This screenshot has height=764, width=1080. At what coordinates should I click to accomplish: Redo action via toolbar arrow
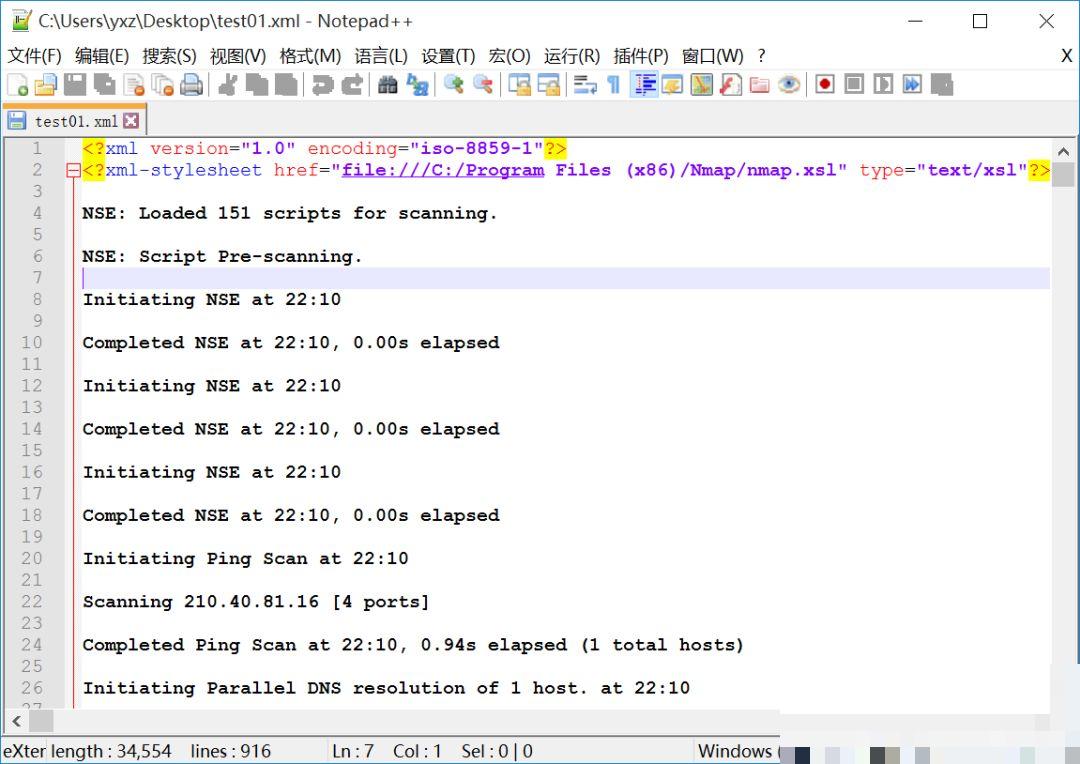coord(352,85)
